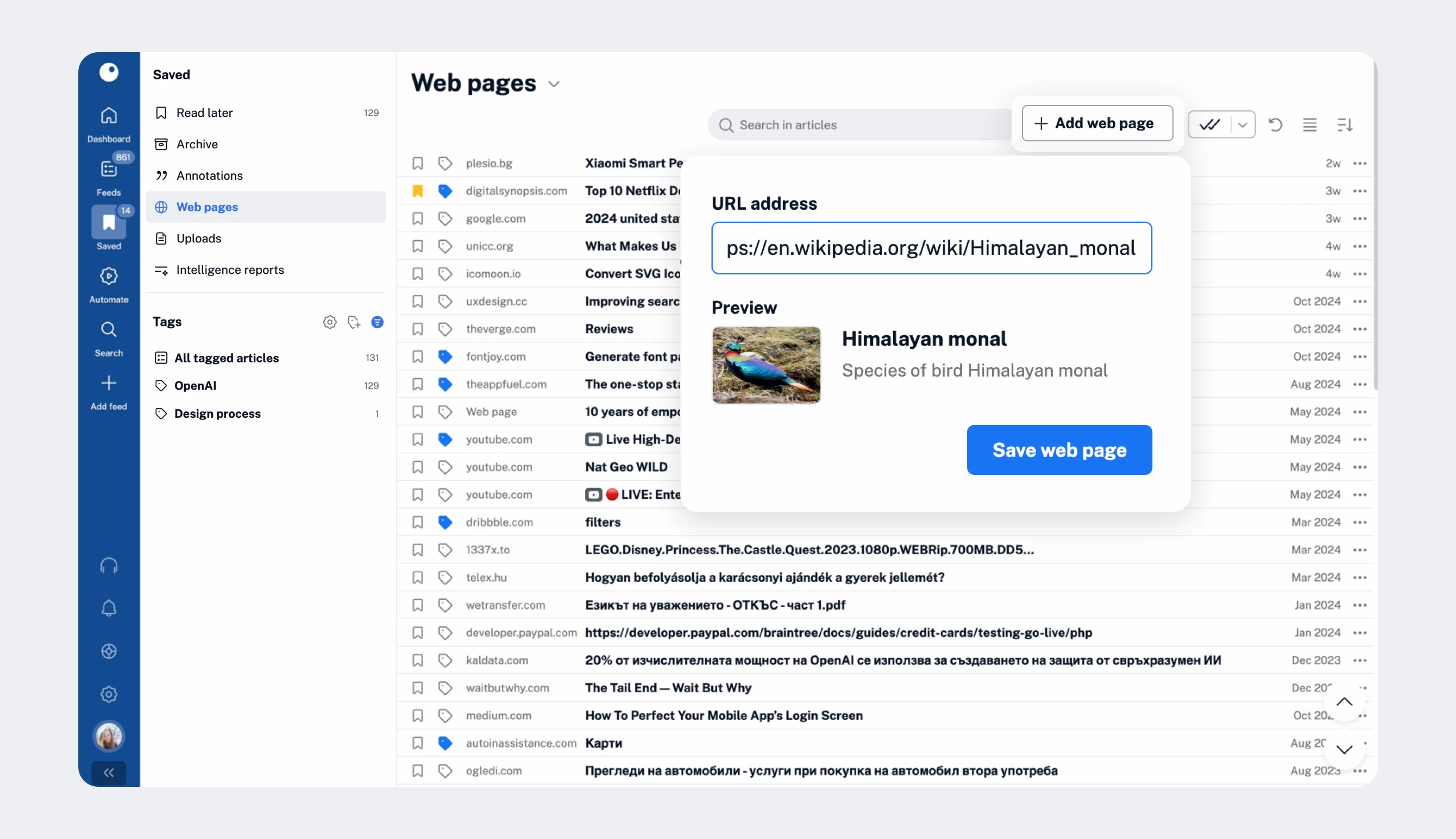Screen dimensions: 1456x839
Task: Jump down with the down chevron button
Action: [1344, 749]
